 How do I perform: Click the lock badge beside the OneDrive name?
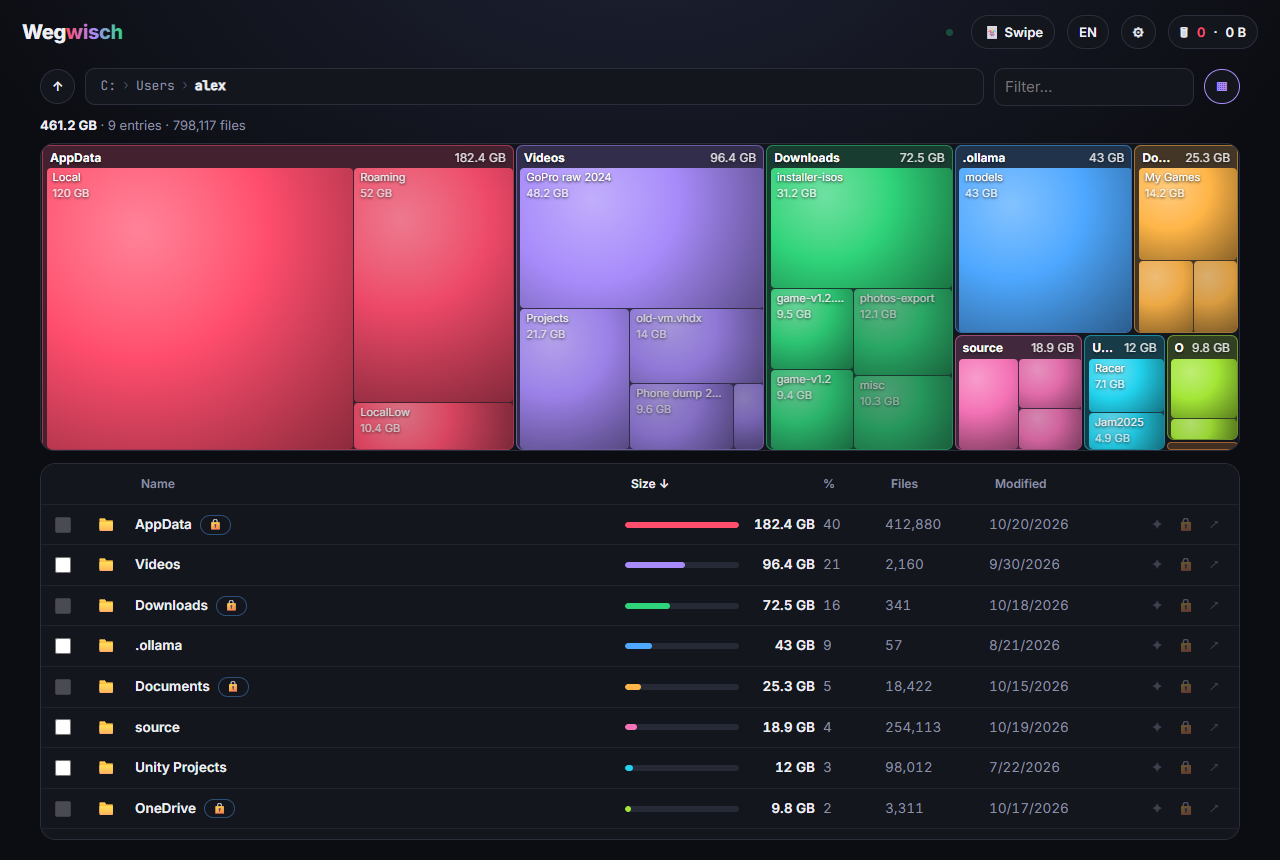tap(219, 808)
